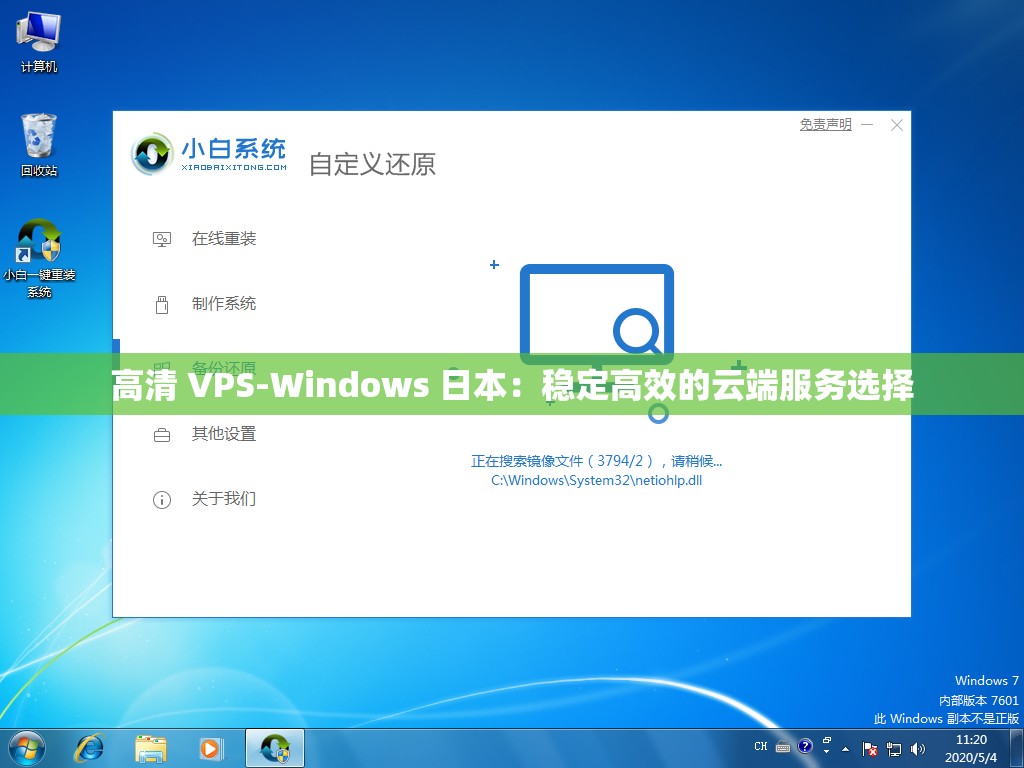Click the 其他设置 briefcase icon
This screenshot has width=1024, height=768.
161,434
